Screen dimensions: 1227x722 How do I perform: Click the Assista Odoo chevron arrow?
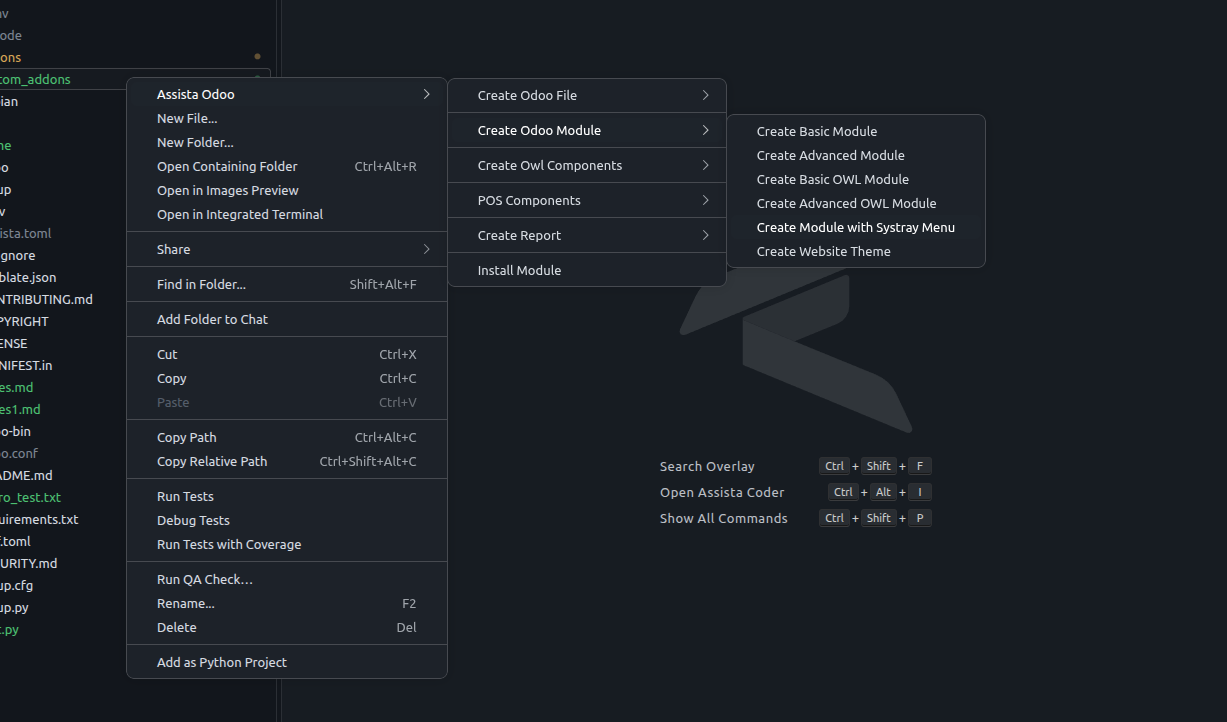tap(426, 94)
